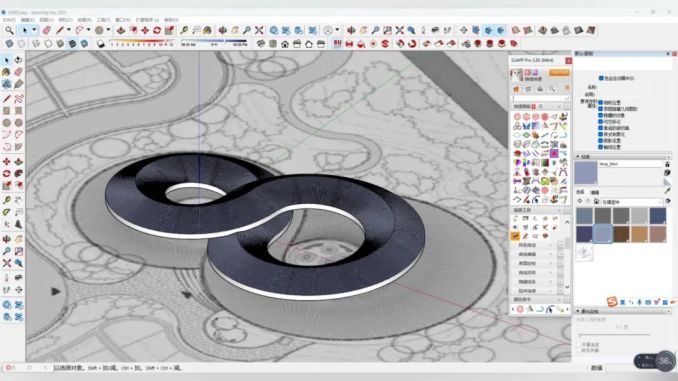Pick the Push/Pull tool in top toolbar
This screenshot has height=381, width=678.
click(x=121, y=30)
